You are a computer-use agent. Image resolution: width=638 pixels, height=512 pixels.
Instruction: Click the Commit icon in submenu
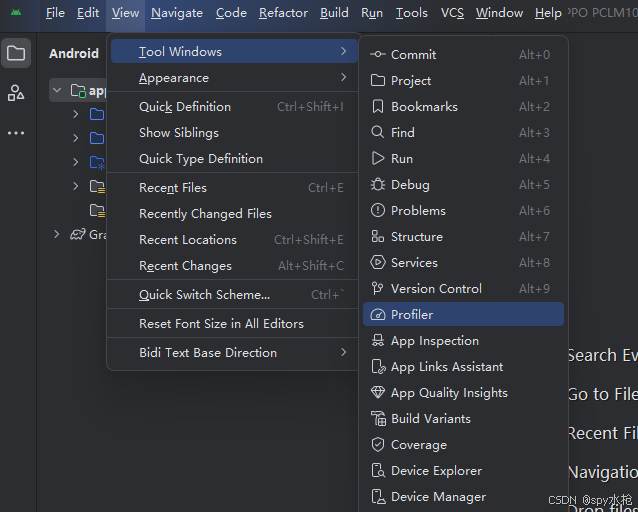(378, 55)
